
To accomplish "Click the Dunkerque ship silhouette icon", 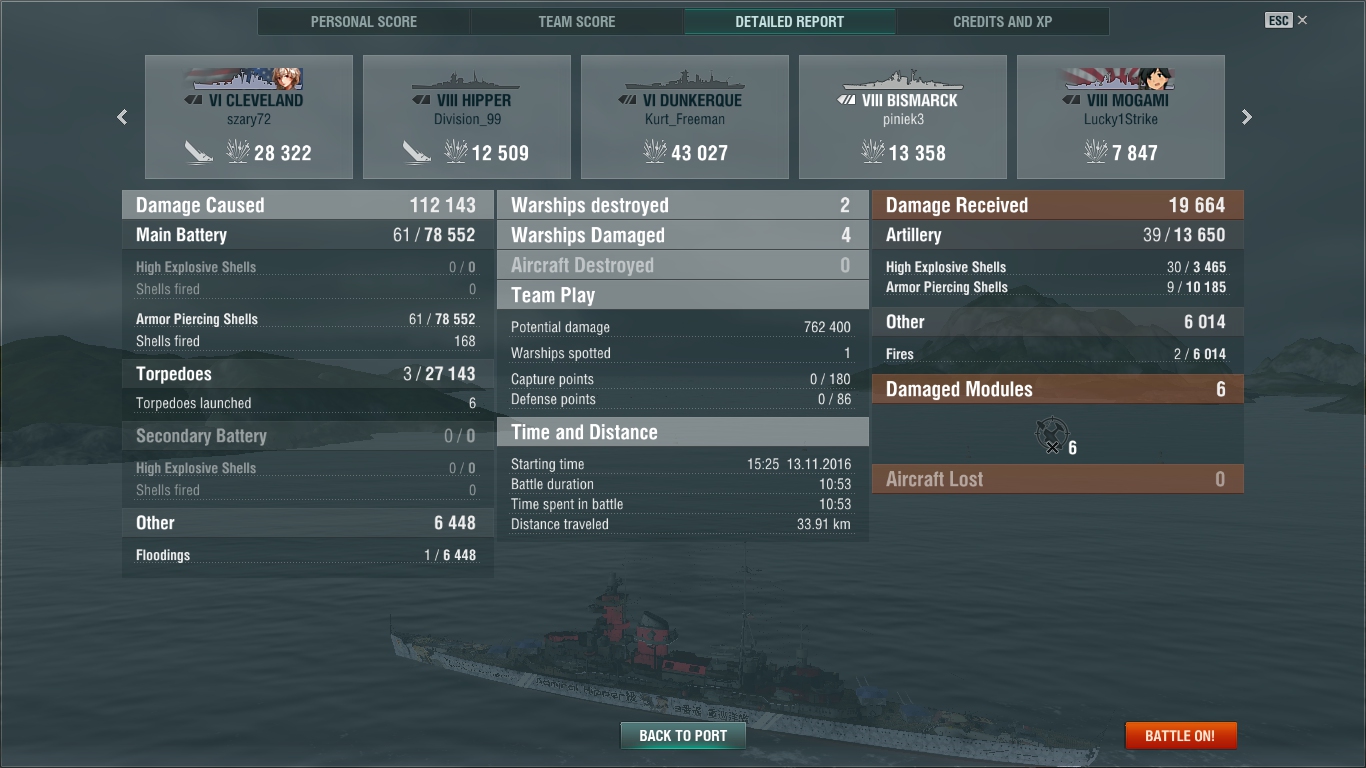I will (x=685, y=80).
